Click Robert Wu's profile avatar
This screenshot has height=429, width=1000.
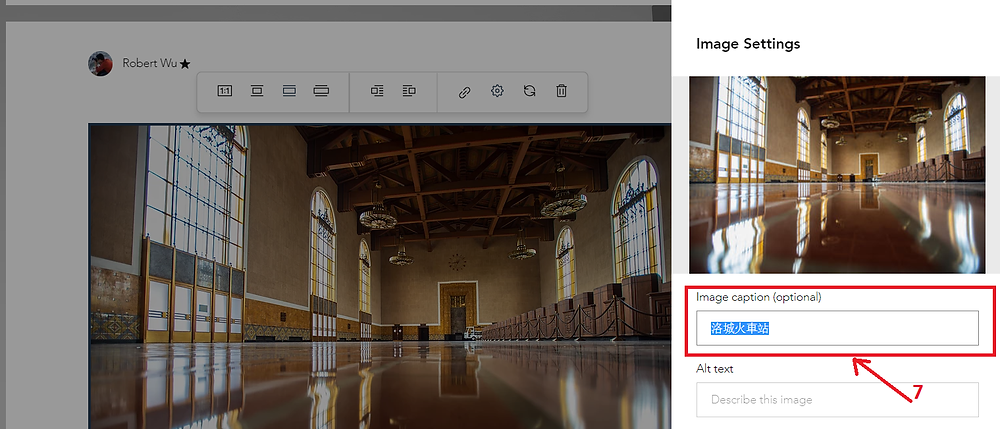100,64
